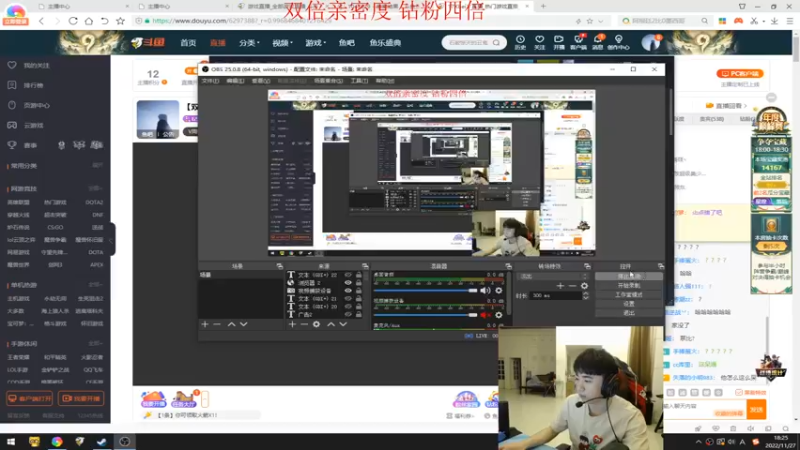
Task: Expand 分类 dropdown in Douyu nav
Action: pyautogui.click(x=249, y=43)
